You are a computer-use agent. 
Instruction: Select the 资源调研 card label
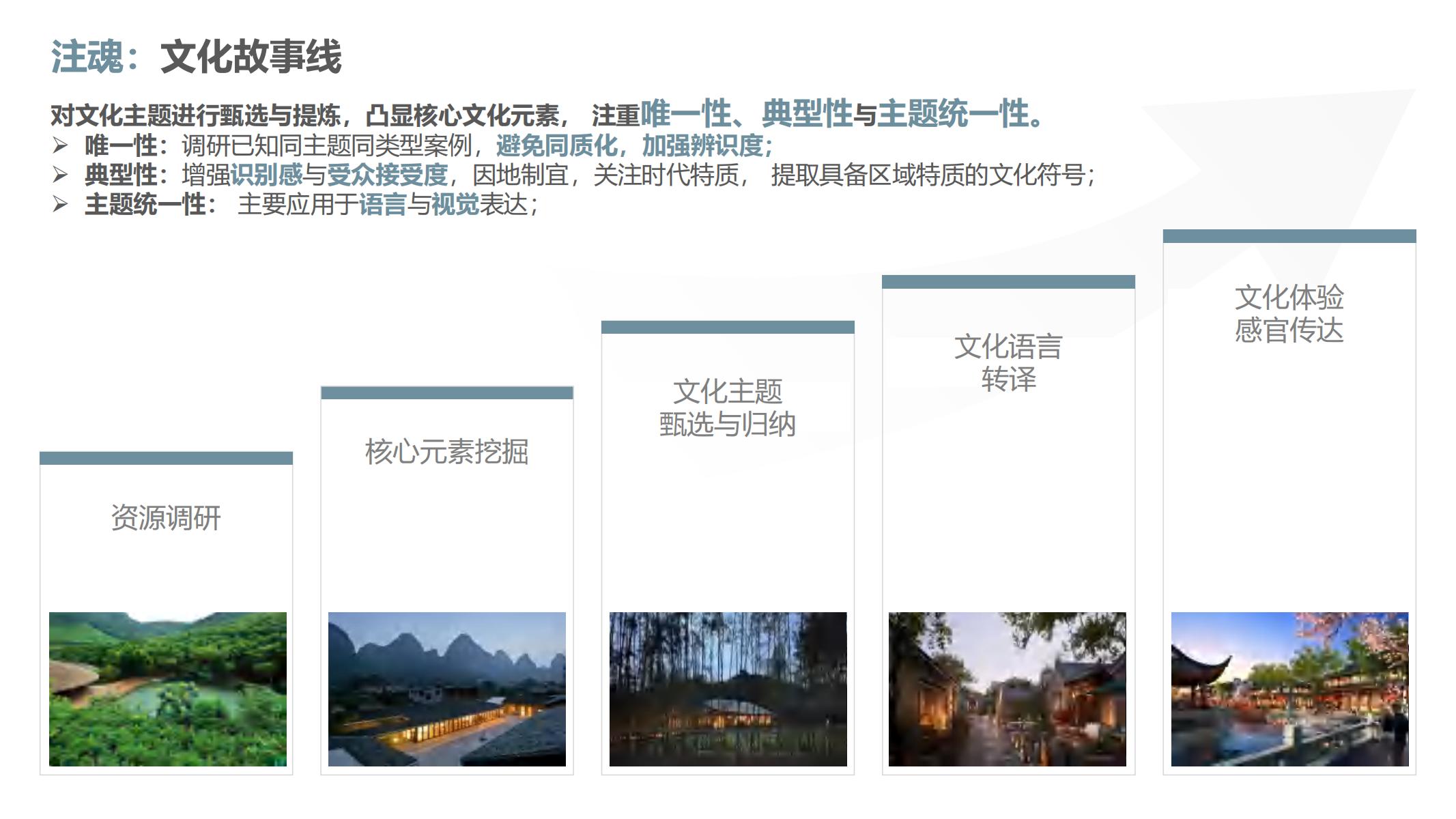click(166, 517)
